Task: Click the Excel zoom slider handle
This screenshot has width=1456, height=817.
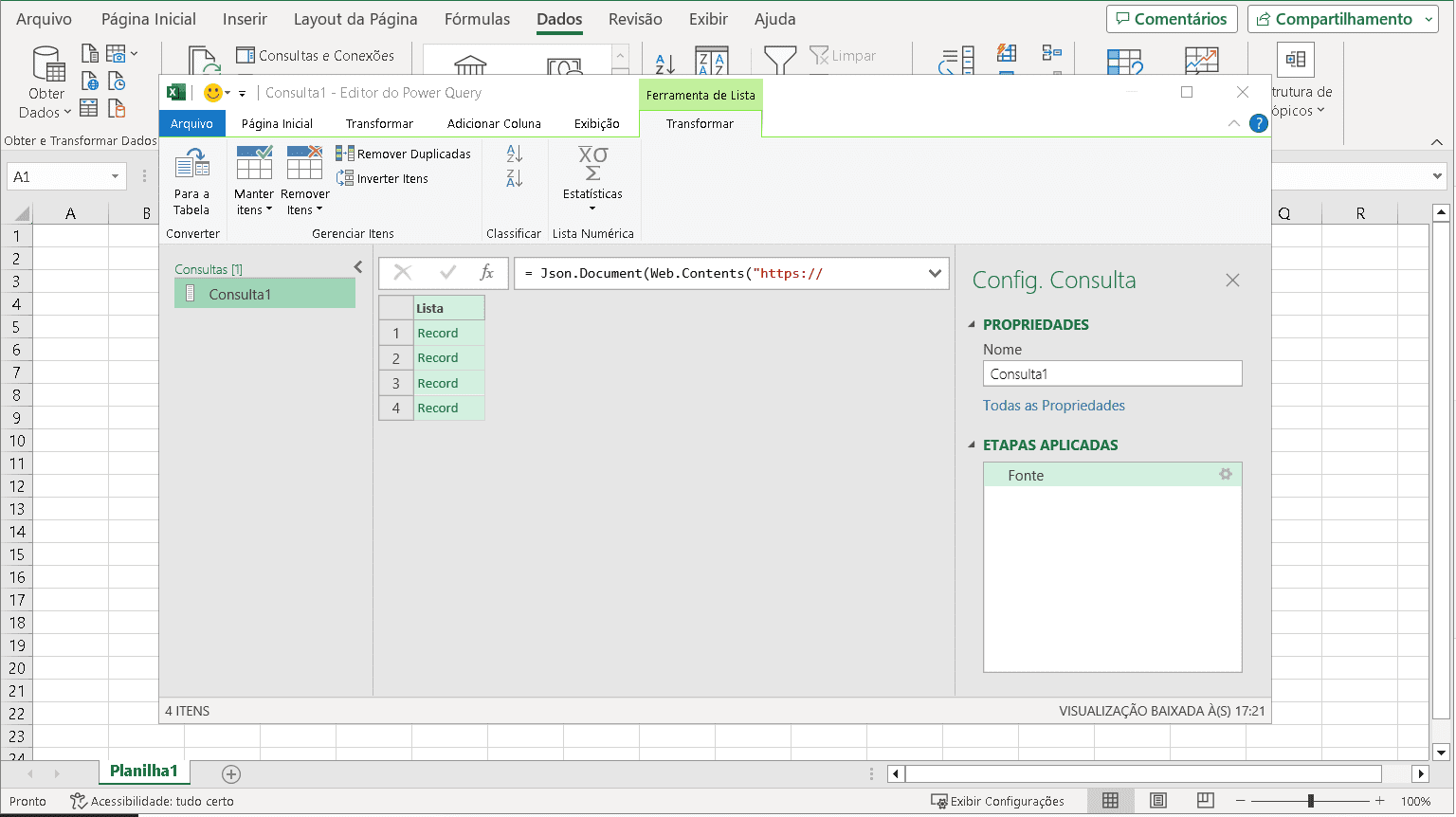Action: pos(1311,801)
